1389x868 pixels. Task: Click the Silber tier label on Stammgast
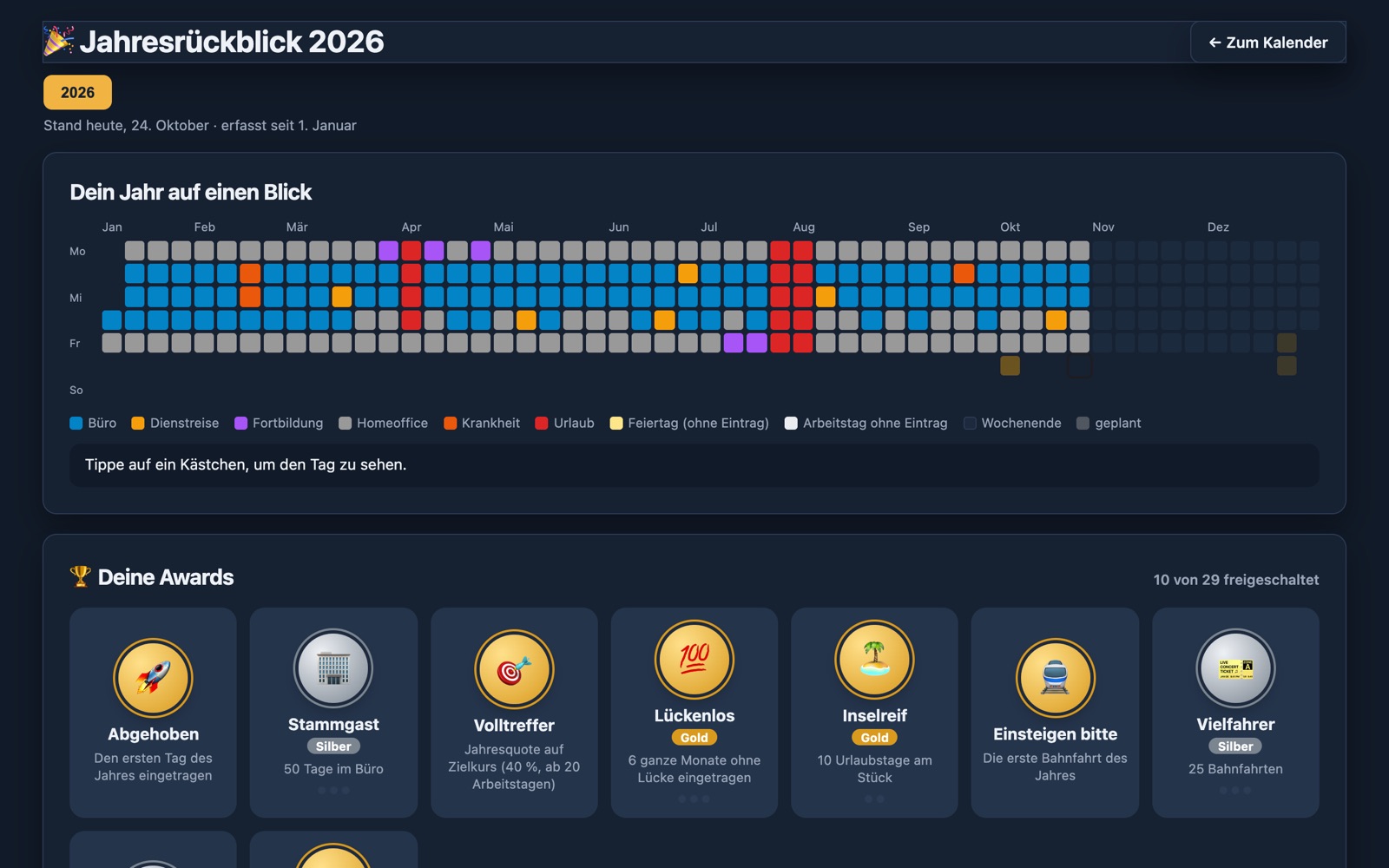pos(333,746)
